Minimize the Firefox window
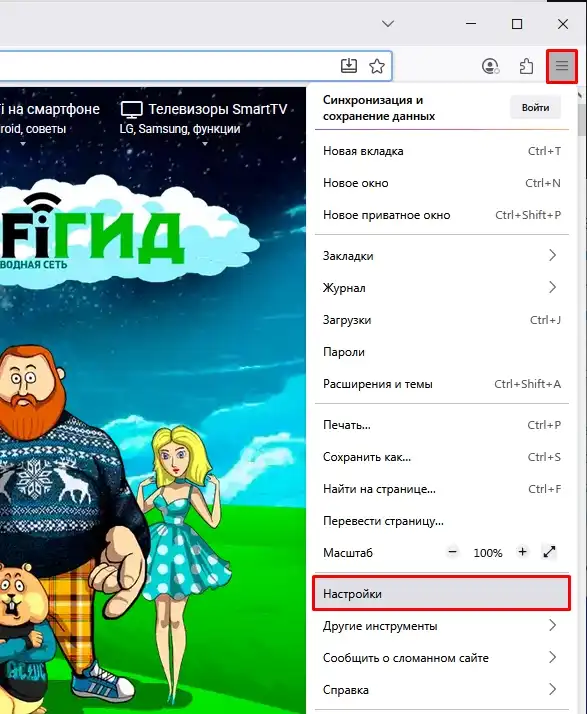587x714 pixels. tap(471, 23)
